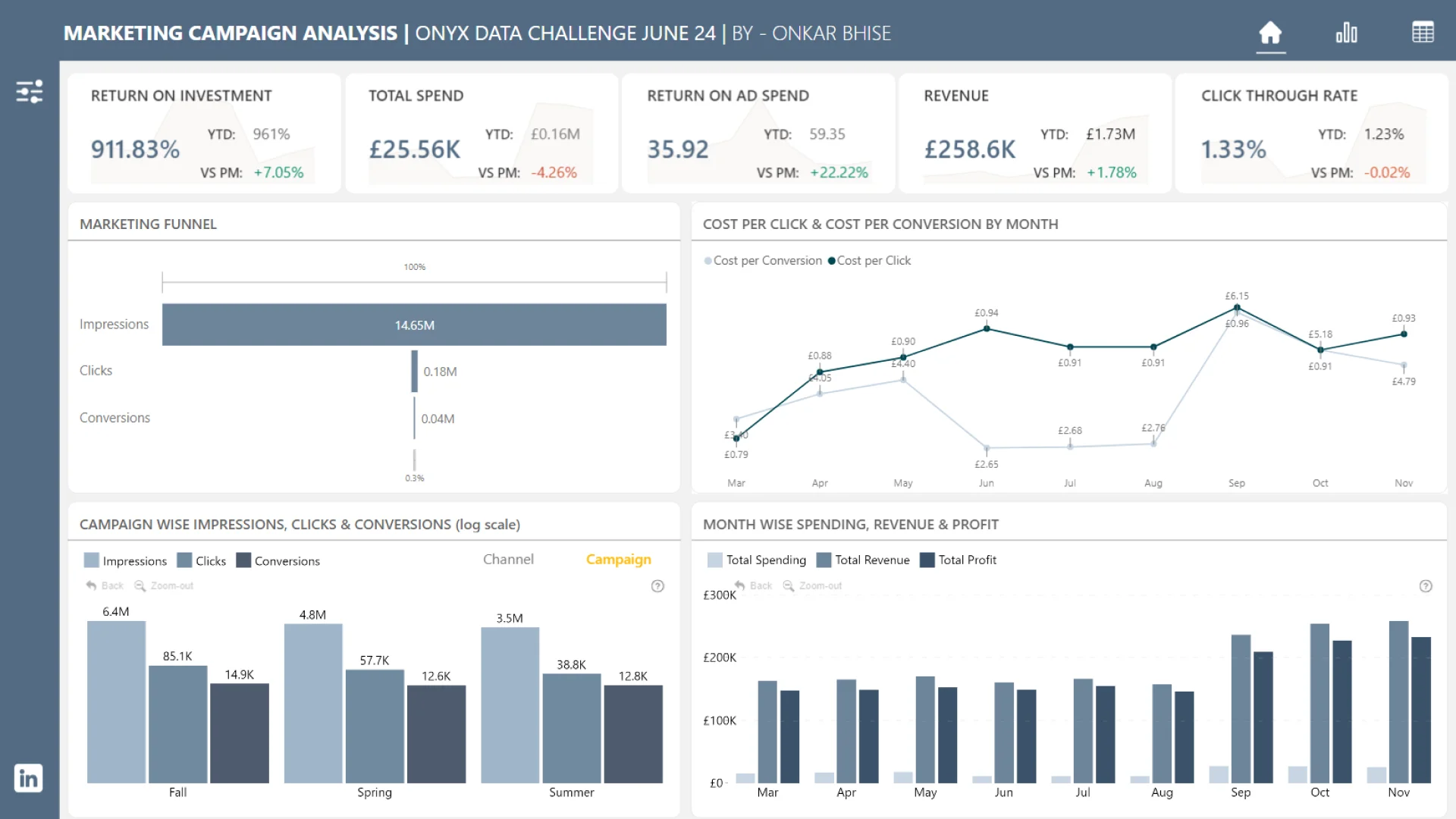Click Fall clicks bar 85.1K
Viewport: 1456px width, 819px height.
[177, 724]
